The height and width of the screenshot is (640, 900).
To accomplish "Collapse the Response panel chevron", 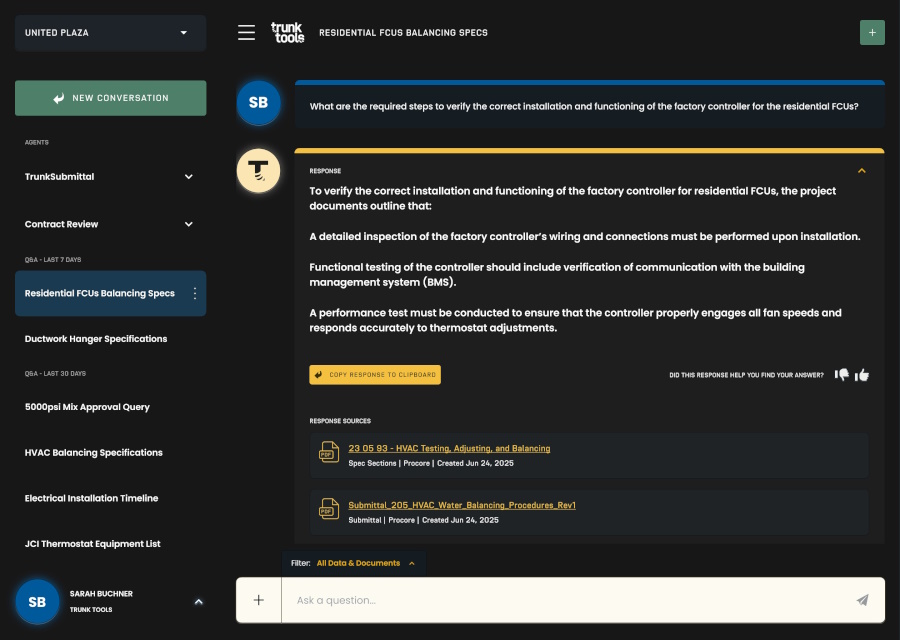I will (861, 171).
